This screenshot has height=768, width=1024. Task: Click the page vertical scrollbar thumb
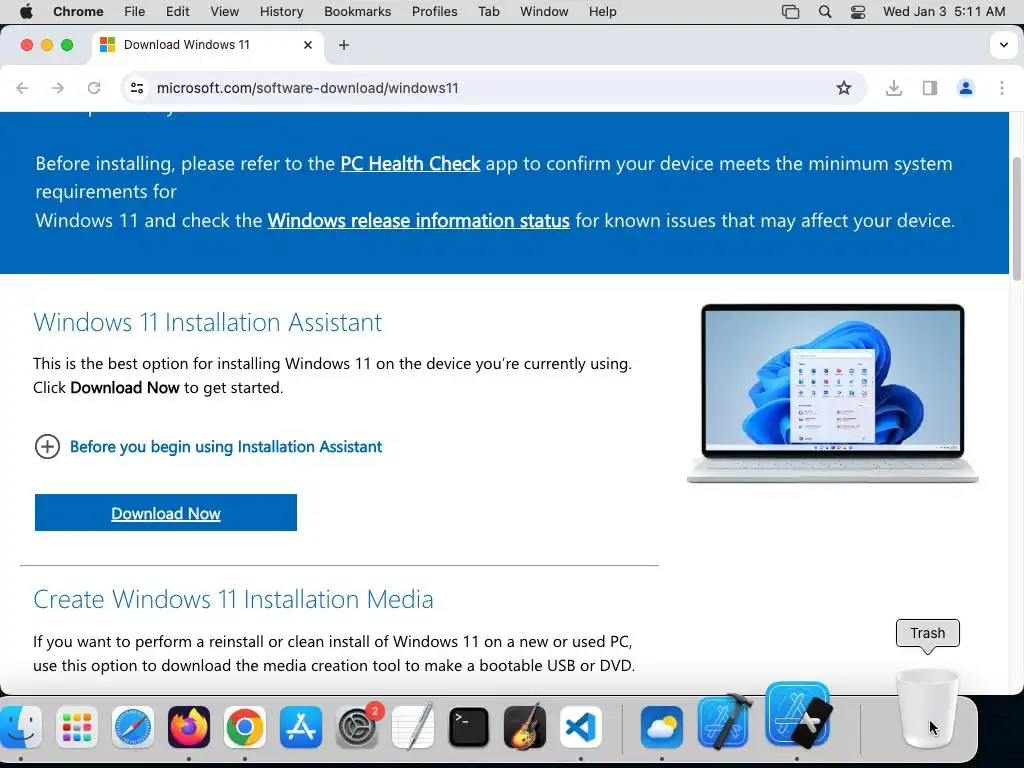[1016, 219]
